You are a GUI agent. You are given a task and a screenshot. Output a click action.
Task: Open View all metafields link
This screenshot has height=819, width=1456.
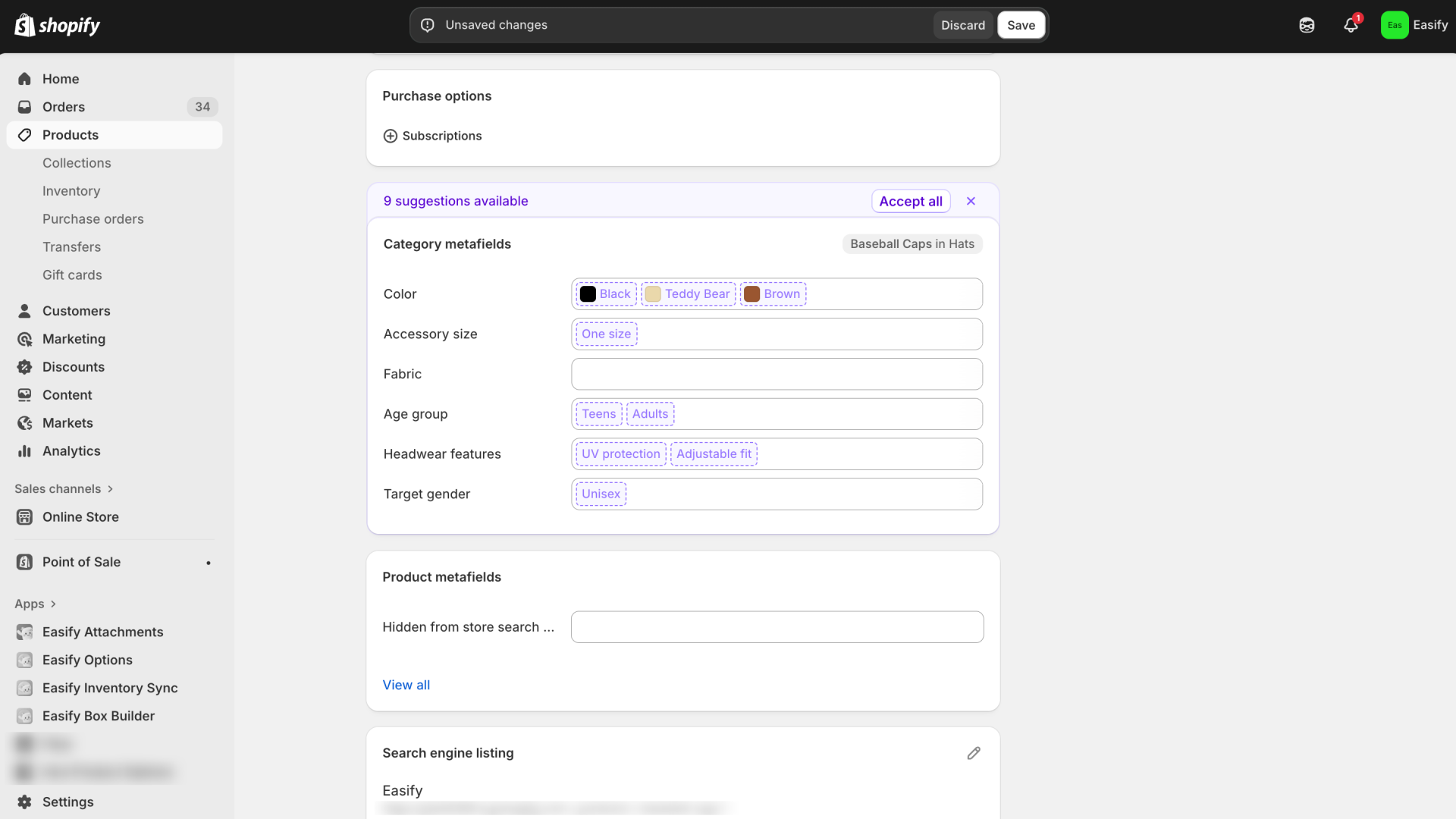click(406, 685)
